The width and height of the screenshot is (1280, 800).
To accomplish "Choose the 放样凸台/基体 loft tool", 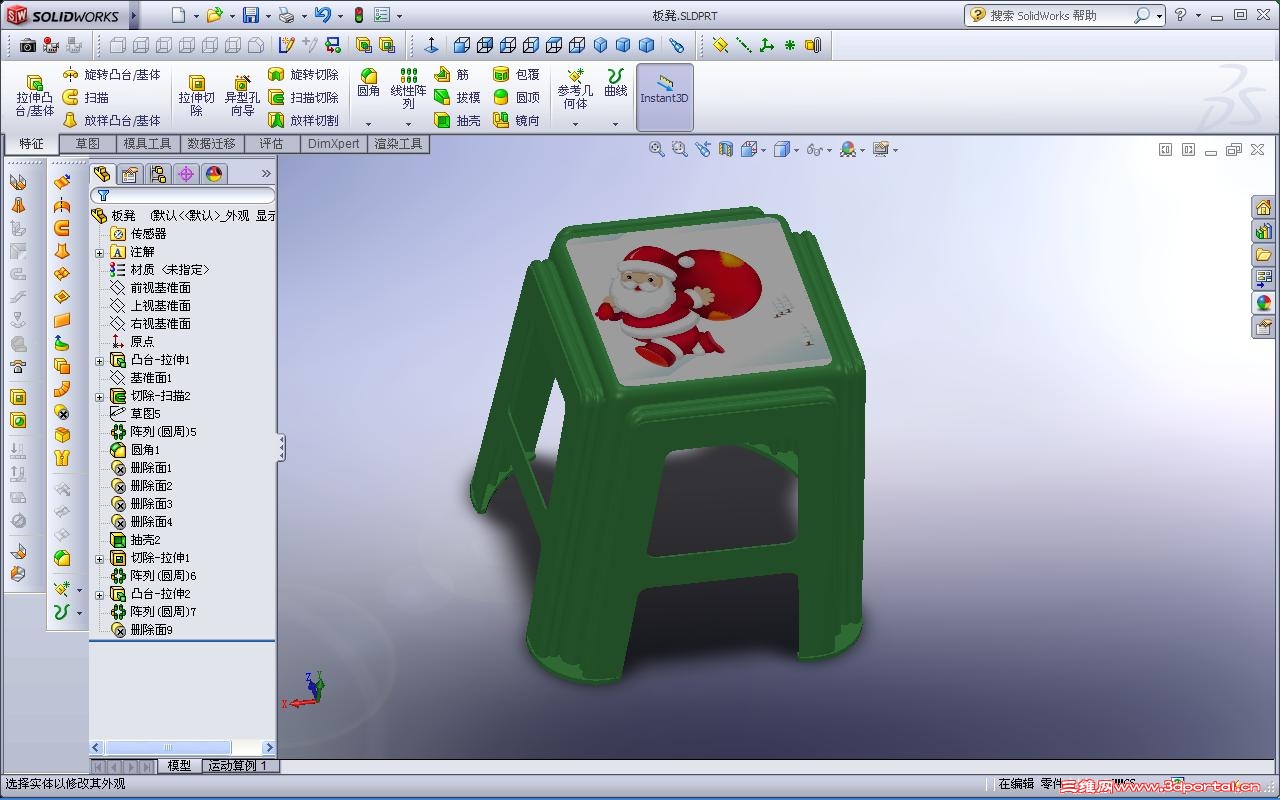I will pos(111,121).
